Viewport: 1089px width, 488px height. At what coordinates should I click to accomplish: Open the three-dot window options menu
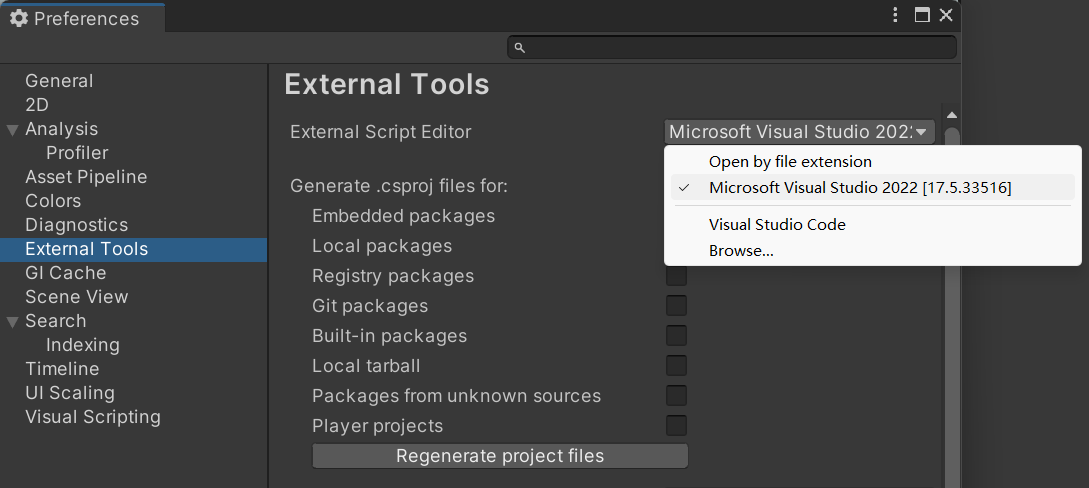click(x=896, y=15)
